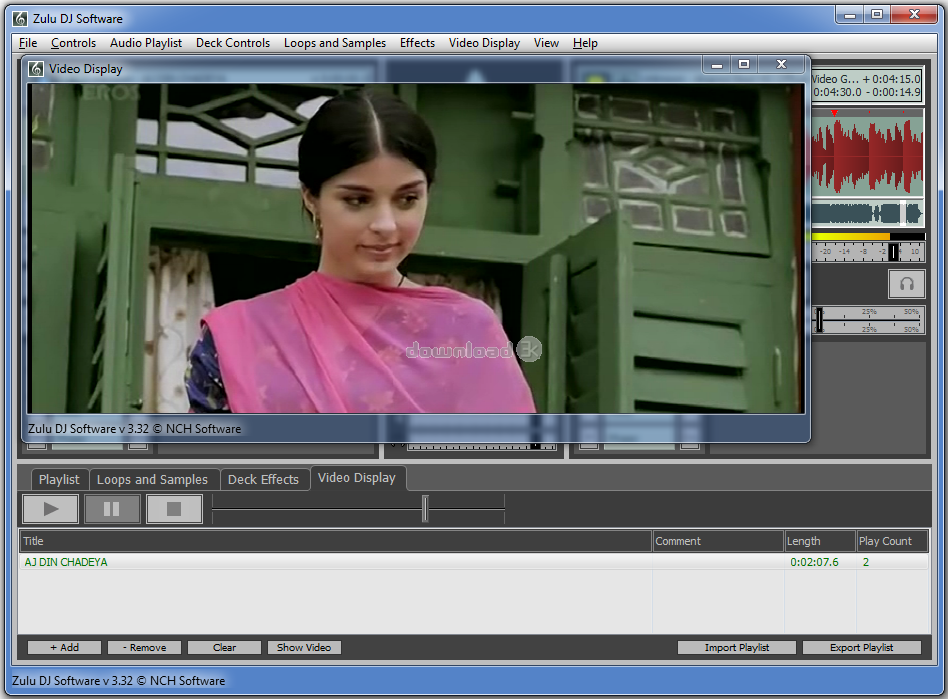Click the + Add button
Viewport: 948px width, 699px height.
point(64,648)
